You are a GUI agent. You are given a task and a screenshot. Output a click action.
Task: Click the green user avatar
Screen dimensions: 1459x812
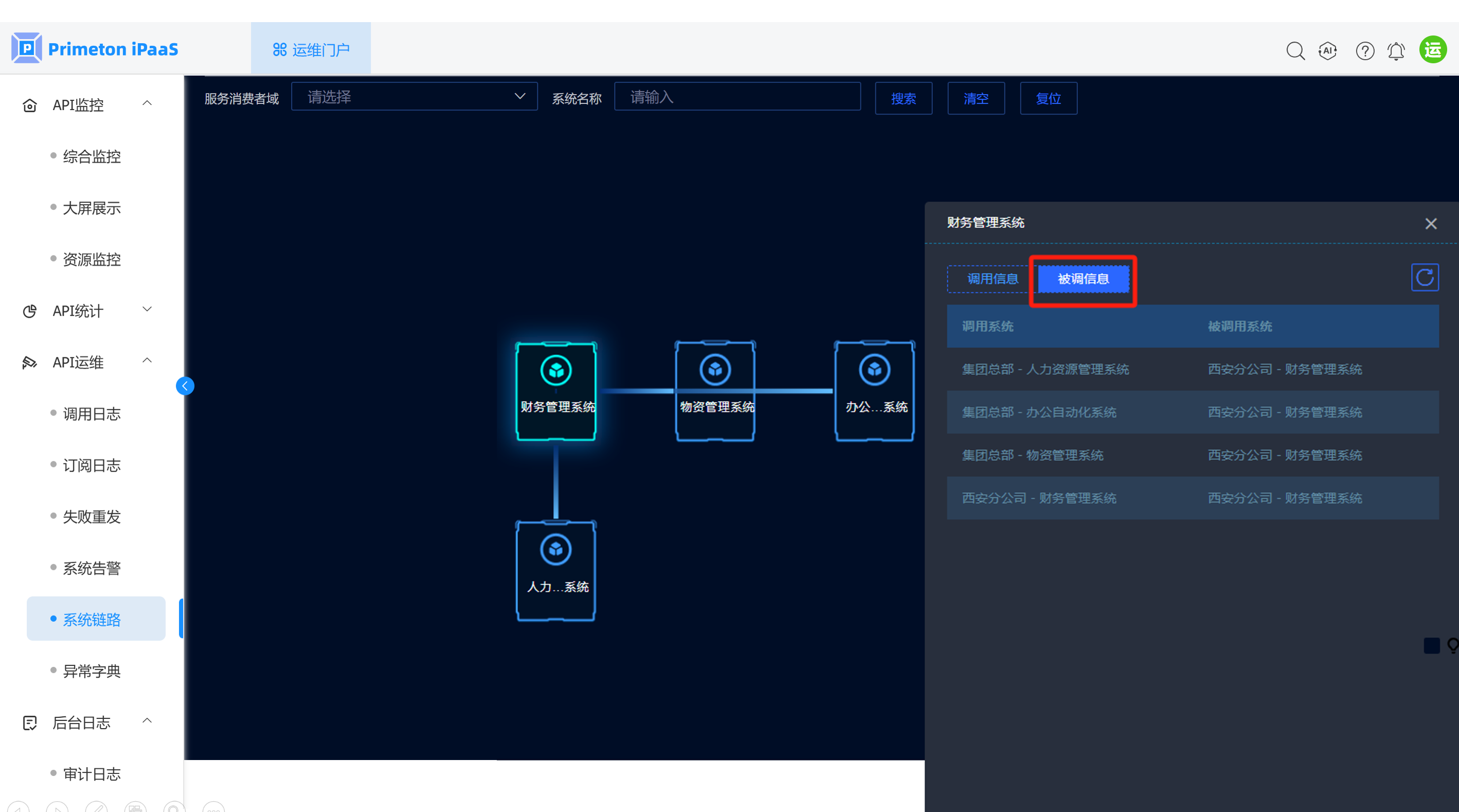(x=1433, y=50)
